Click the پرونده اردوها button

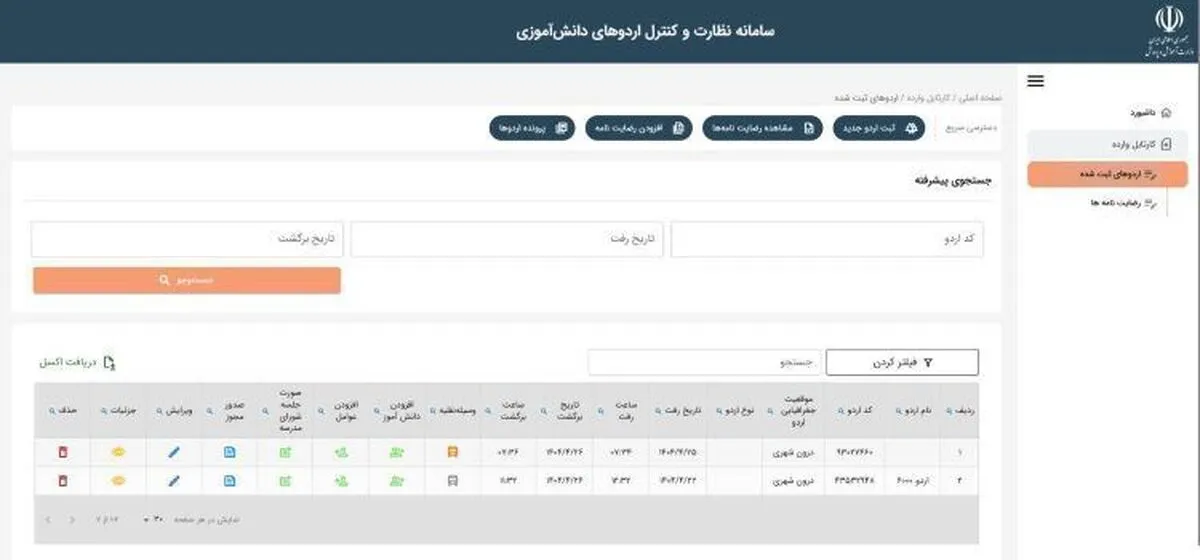pyautogui.click(x=532, y=128)
